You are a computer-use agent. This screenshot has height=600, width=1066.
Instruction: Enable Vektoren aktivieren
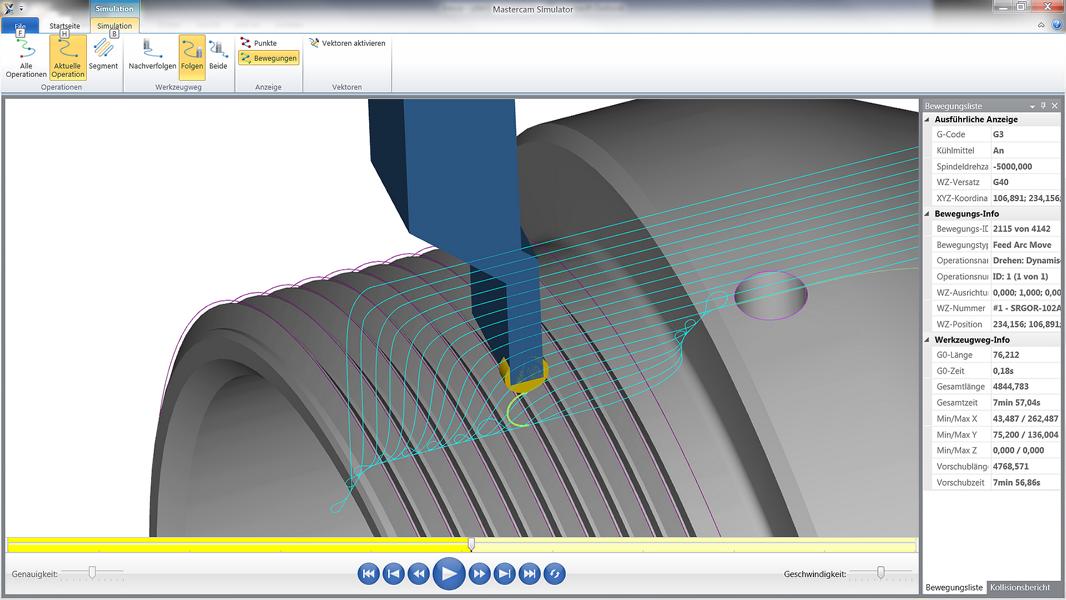tap(347, 43)
